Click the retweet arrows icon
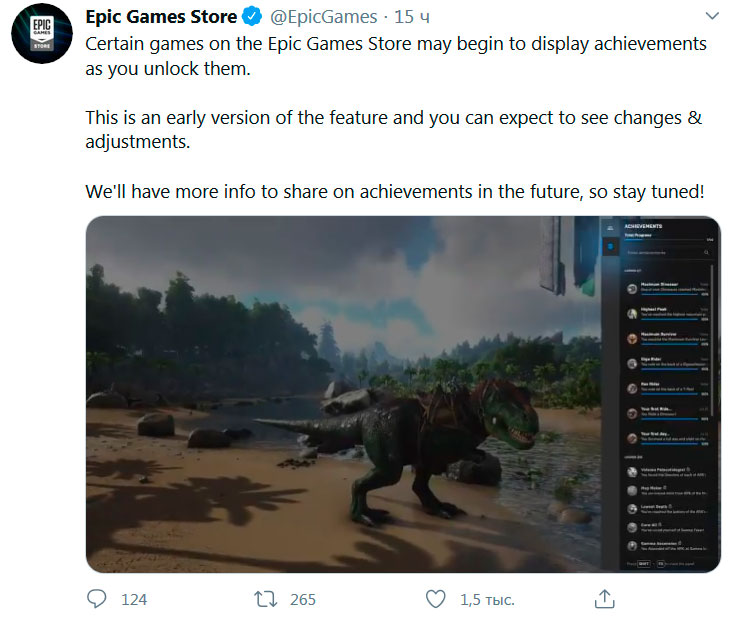Image resolution: width=731 pixels, height=619 pixels. [x=265, y=599]
